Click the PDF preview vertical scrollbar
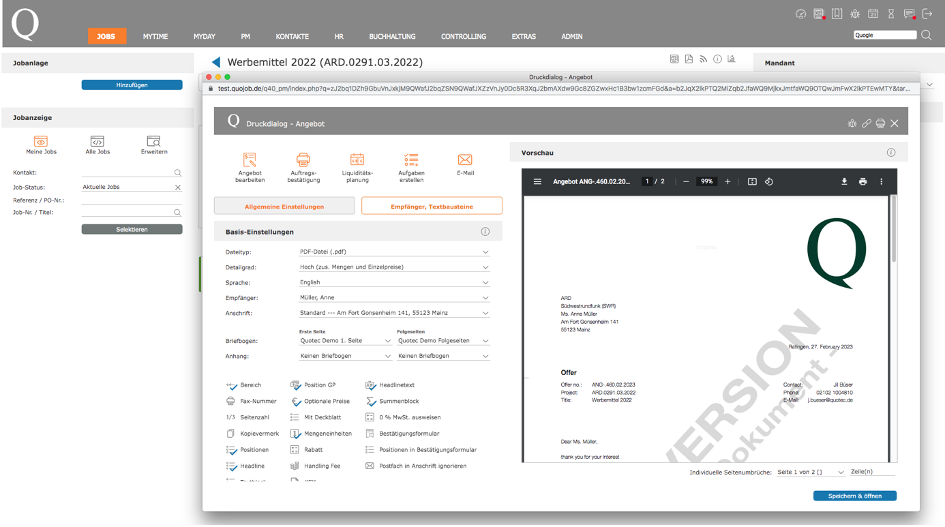This screenshot has height=527, width=945. click(893, 229)
